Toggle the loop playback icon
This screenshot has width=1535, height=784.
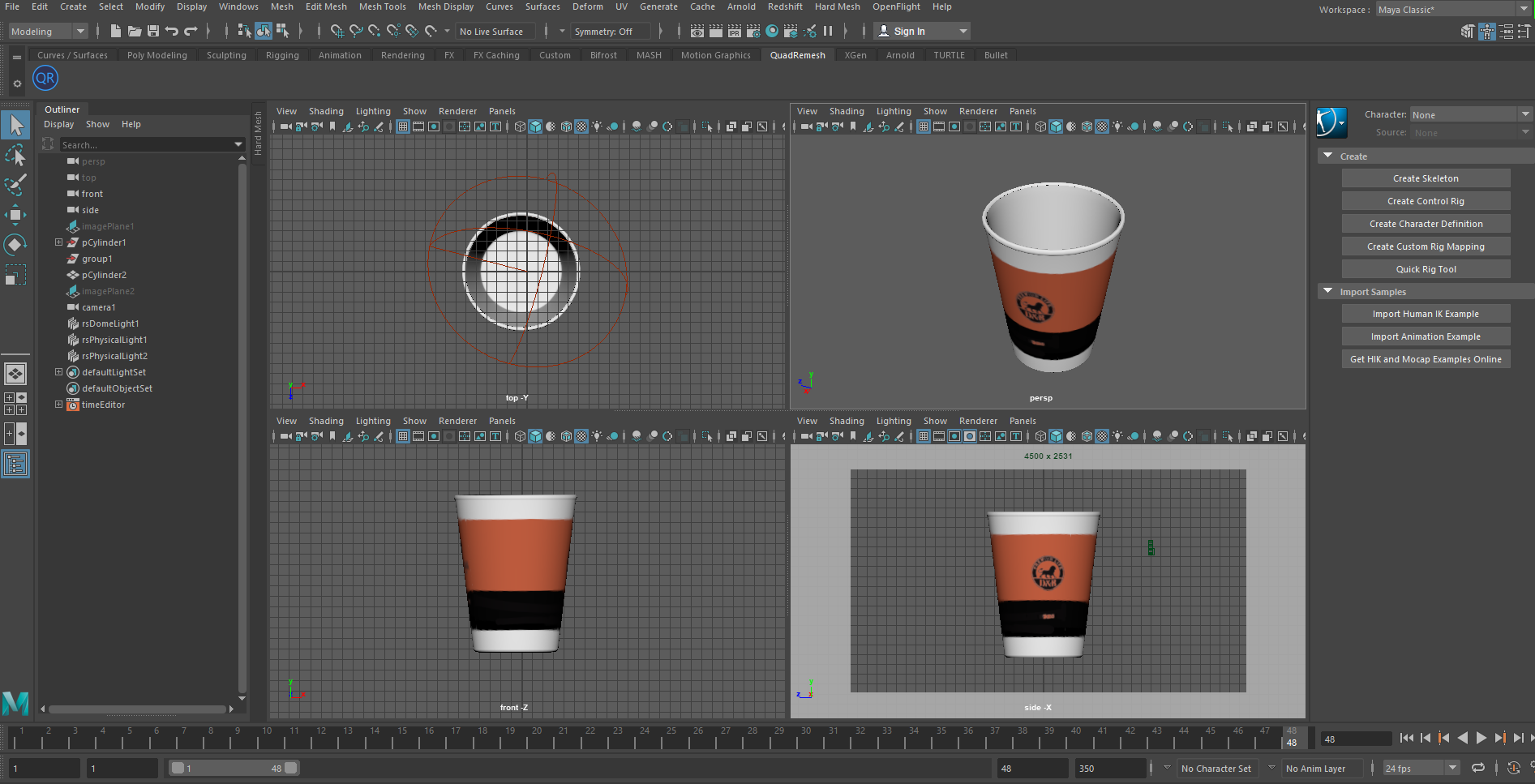1478,768
